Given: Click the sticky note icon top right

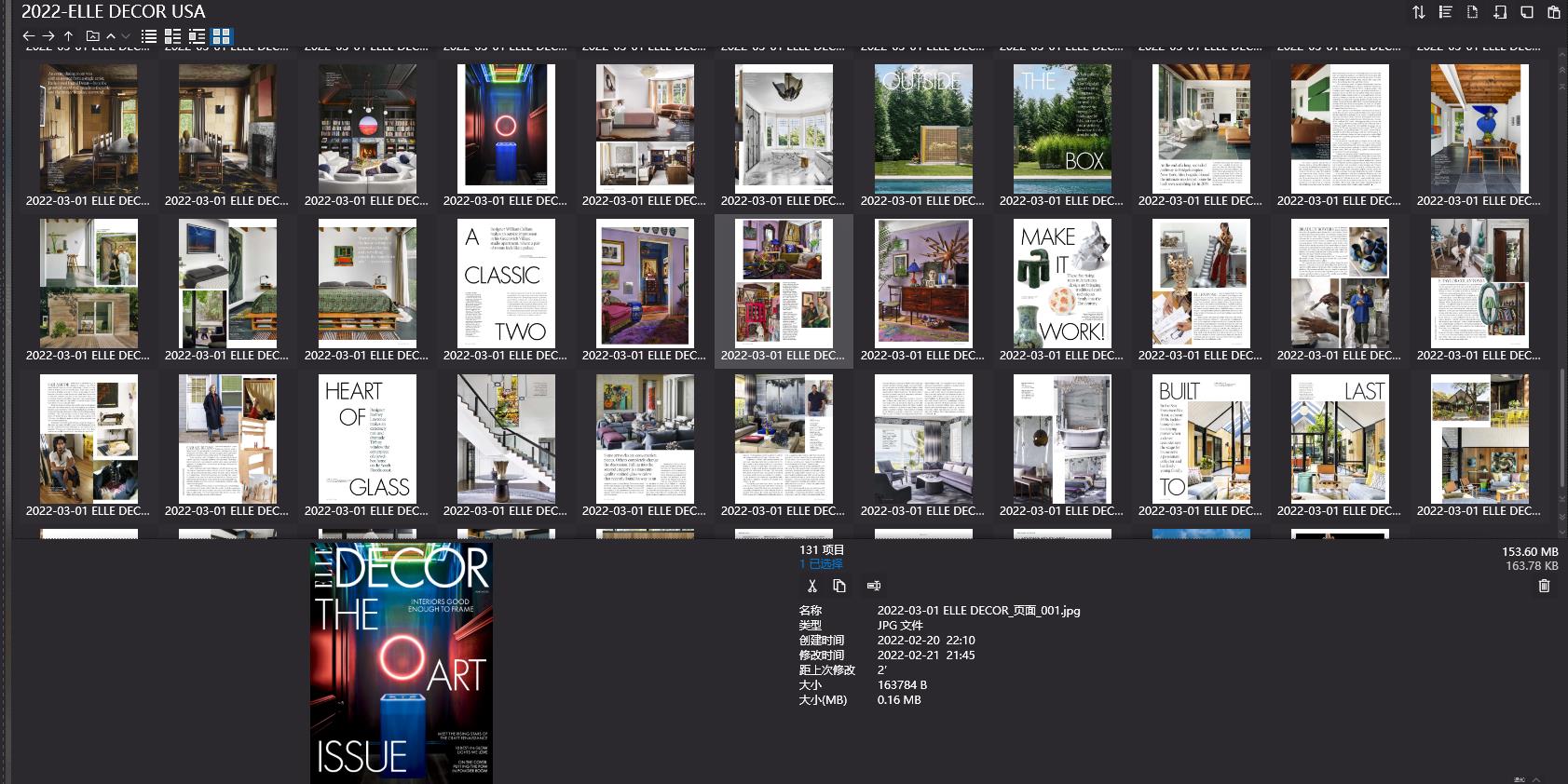Looking at the screenshot, I should pyautogui.click(x=1527, y=12).
